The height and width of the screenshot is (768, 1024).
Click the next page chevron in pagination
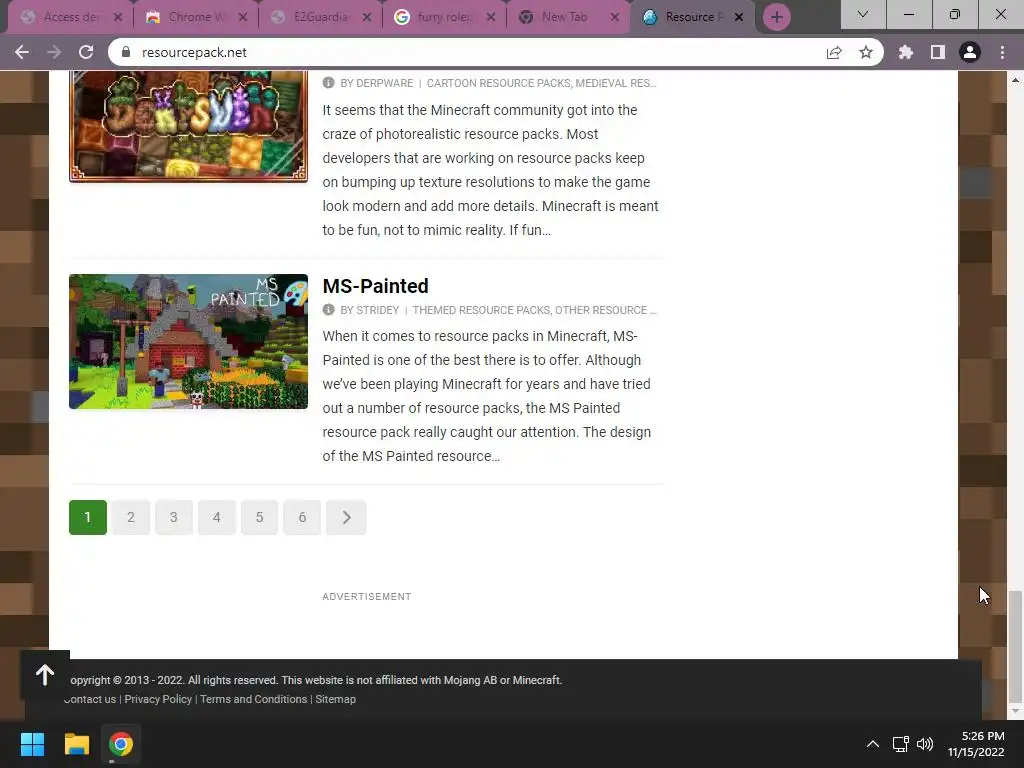click(346, 517)
